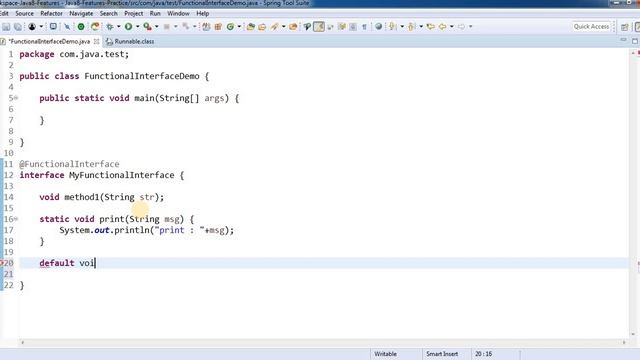Open the Run menu

pyautogui.click(x=155, y=13)
